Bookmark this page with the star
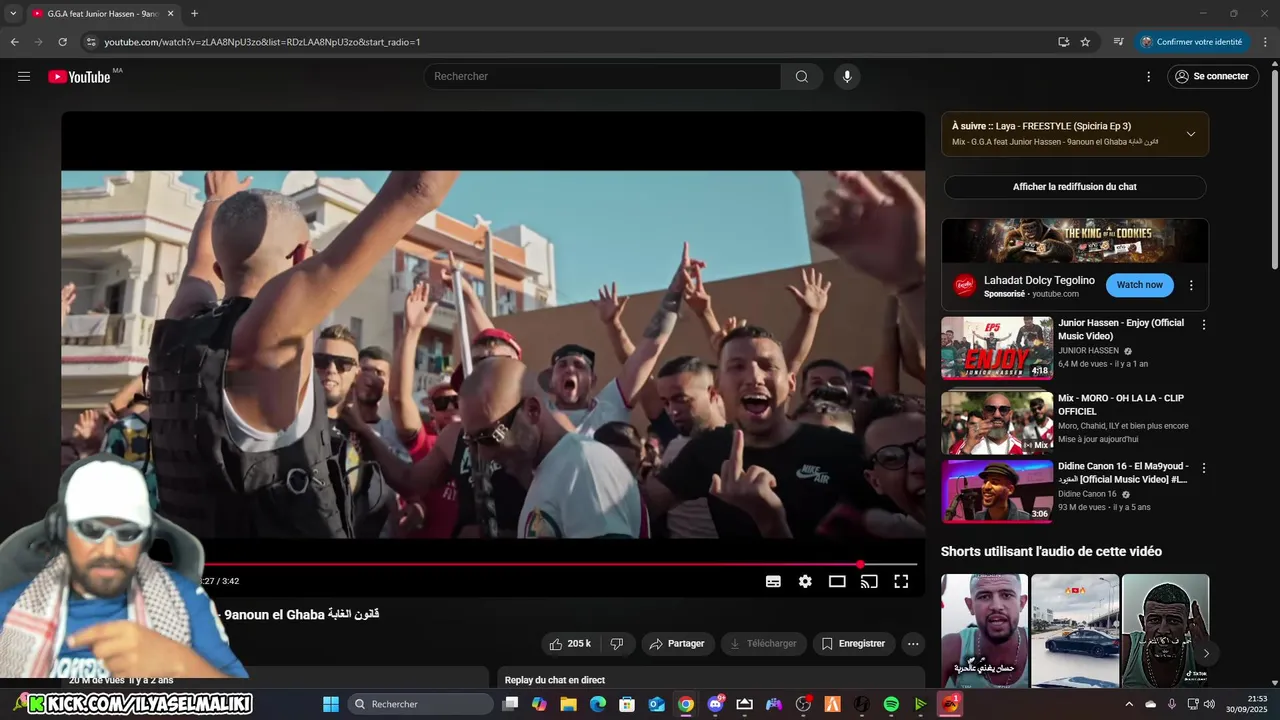The height and width of the screenshot is (720, 1280). click(1085, 42)
